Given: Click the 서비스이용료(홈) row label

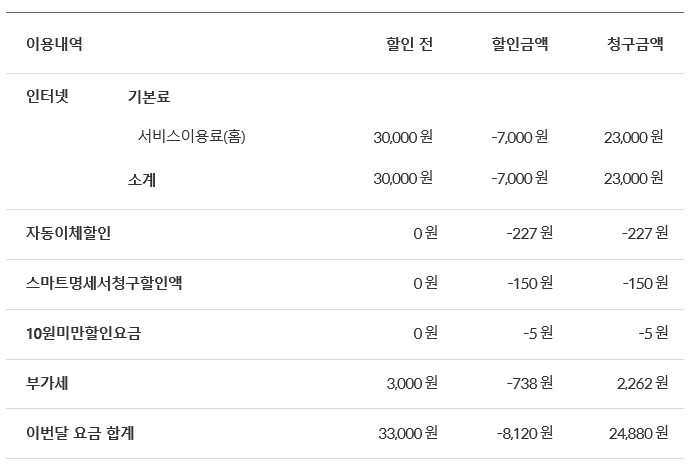Looking at the screenshot, I should (191, 137).
